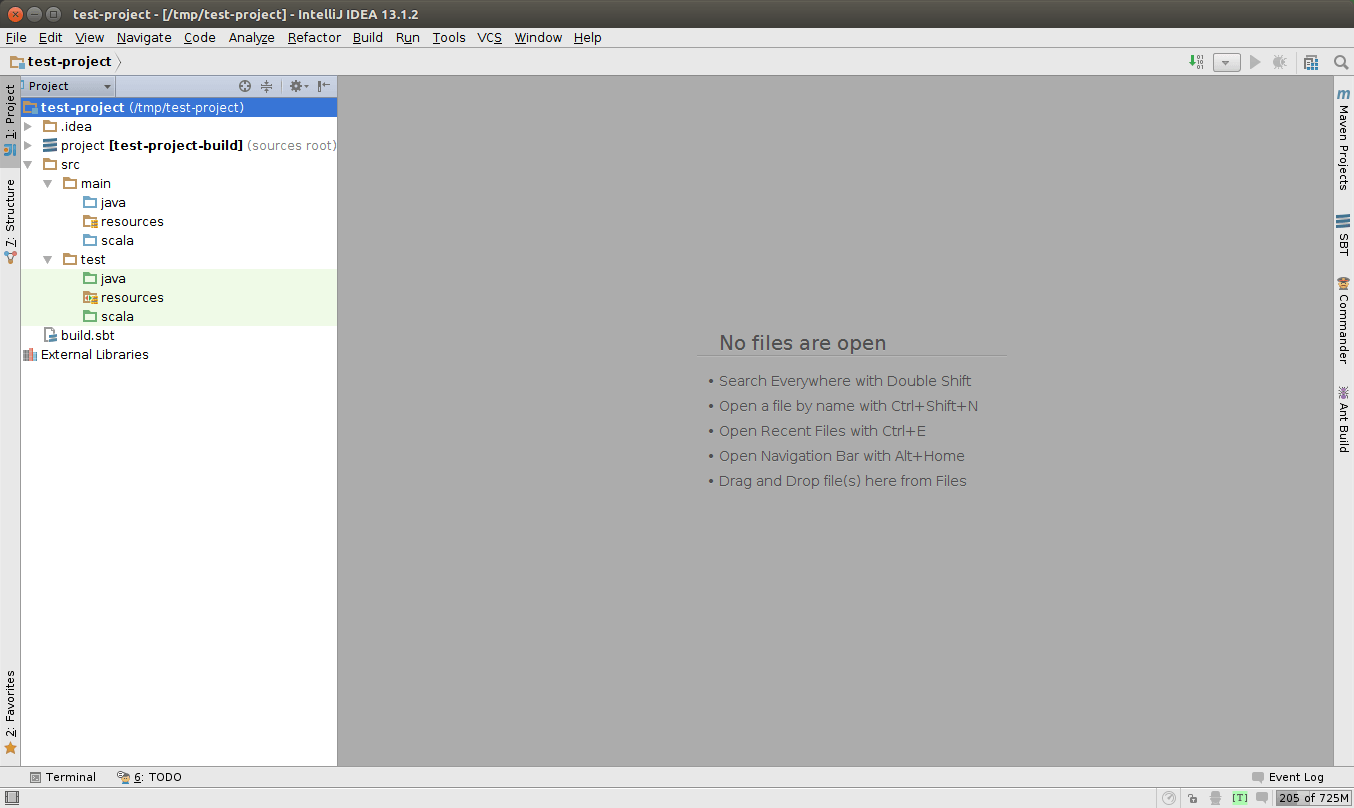
Task: Open the Help menu
Action: pos(587,37)
